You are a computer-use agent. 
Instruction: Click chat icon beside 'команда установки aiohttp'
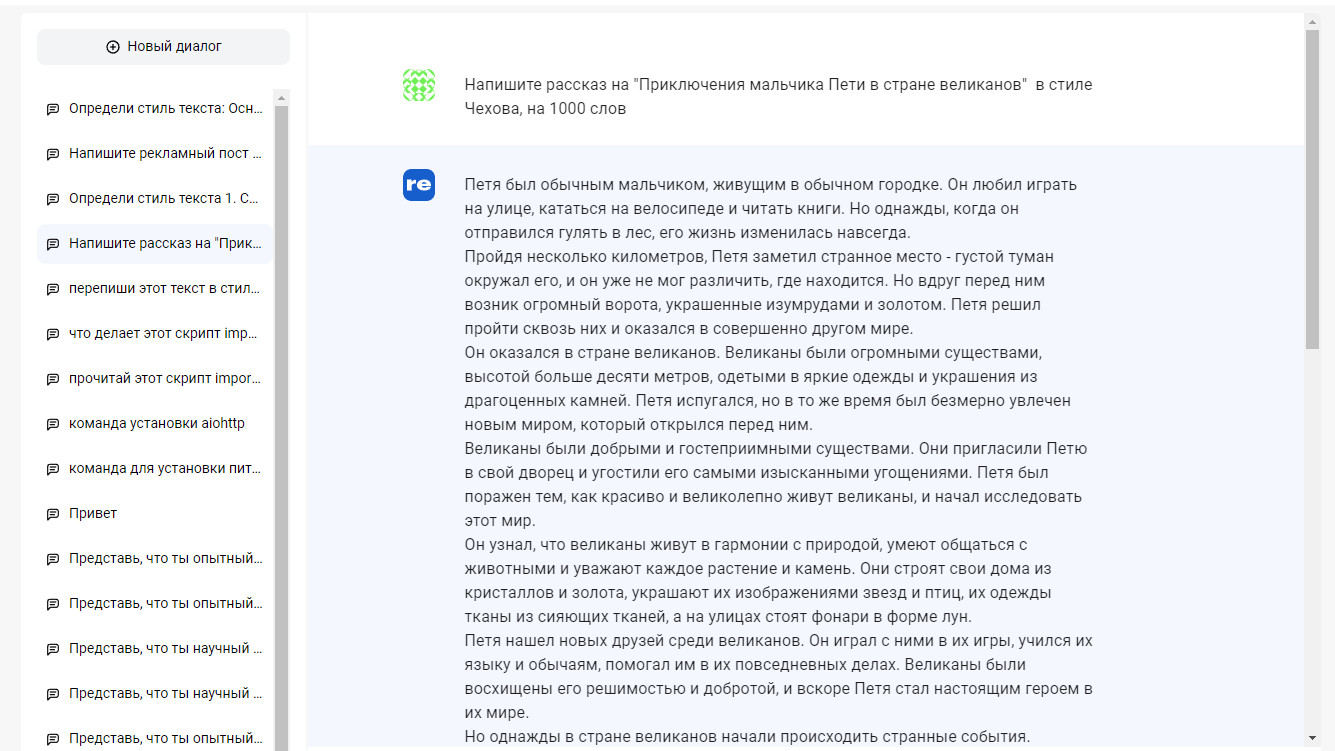(53, 424)
